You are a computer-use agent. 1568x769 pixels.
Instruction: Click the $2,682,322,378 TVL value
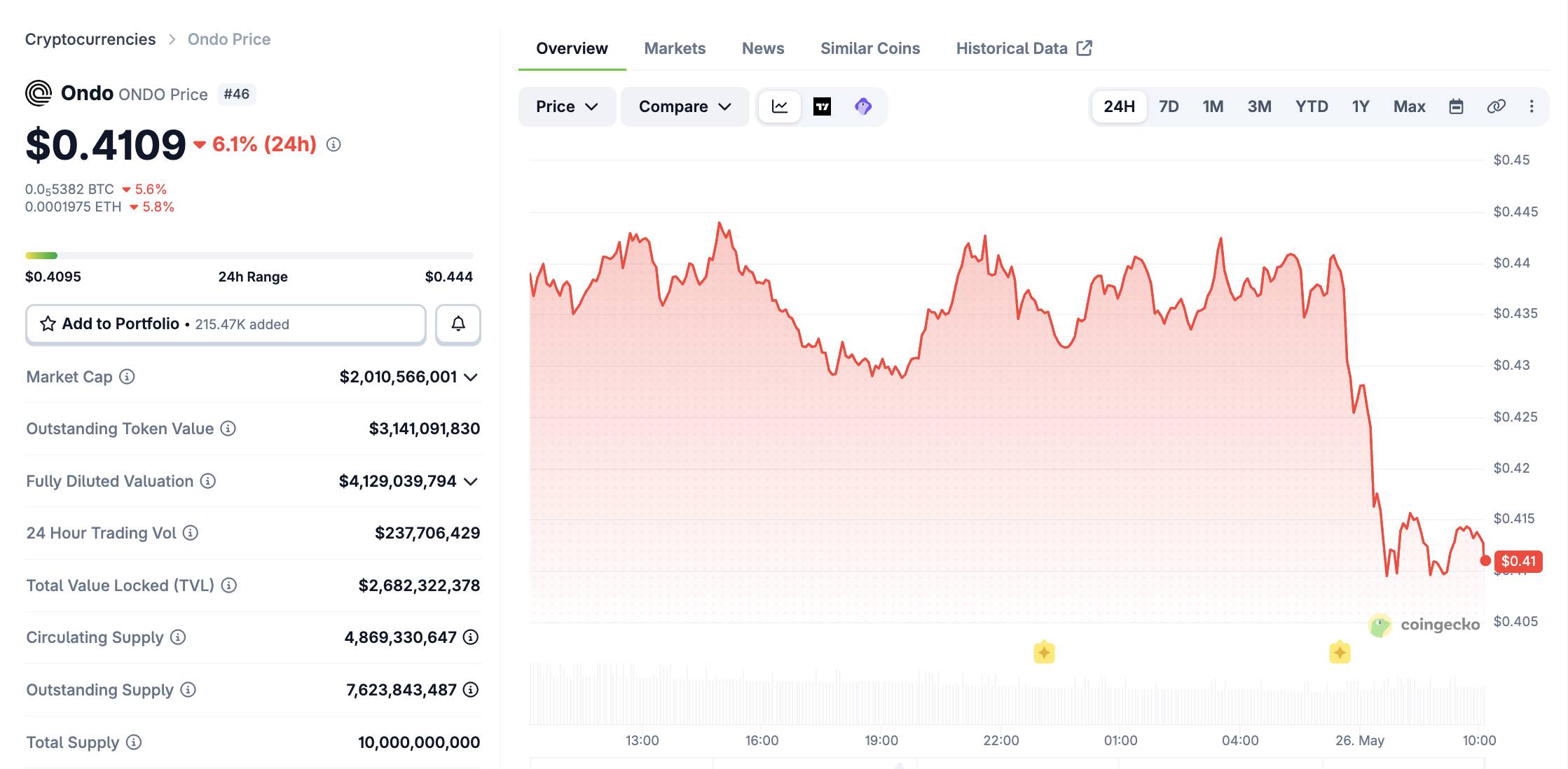pos(419,586)
